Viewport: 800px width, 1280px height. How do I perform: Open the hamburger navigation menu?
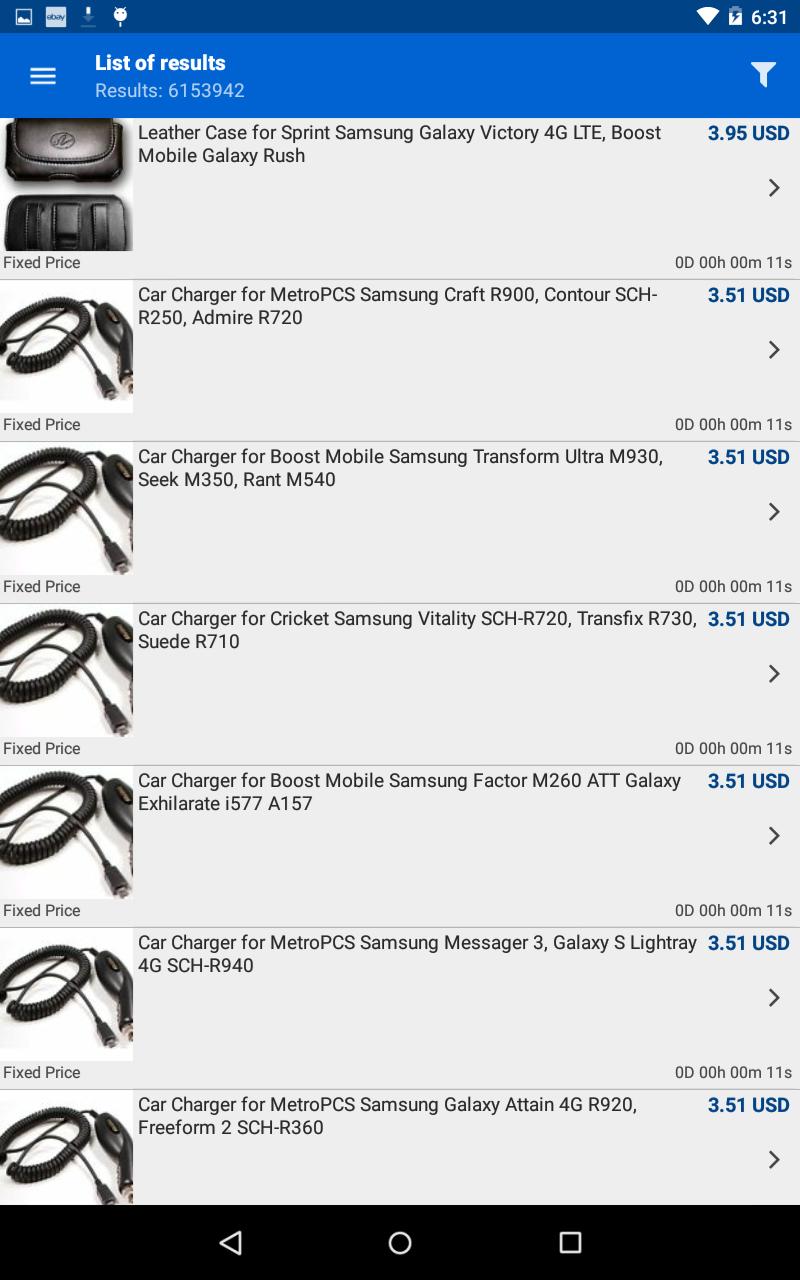(43, 76)
